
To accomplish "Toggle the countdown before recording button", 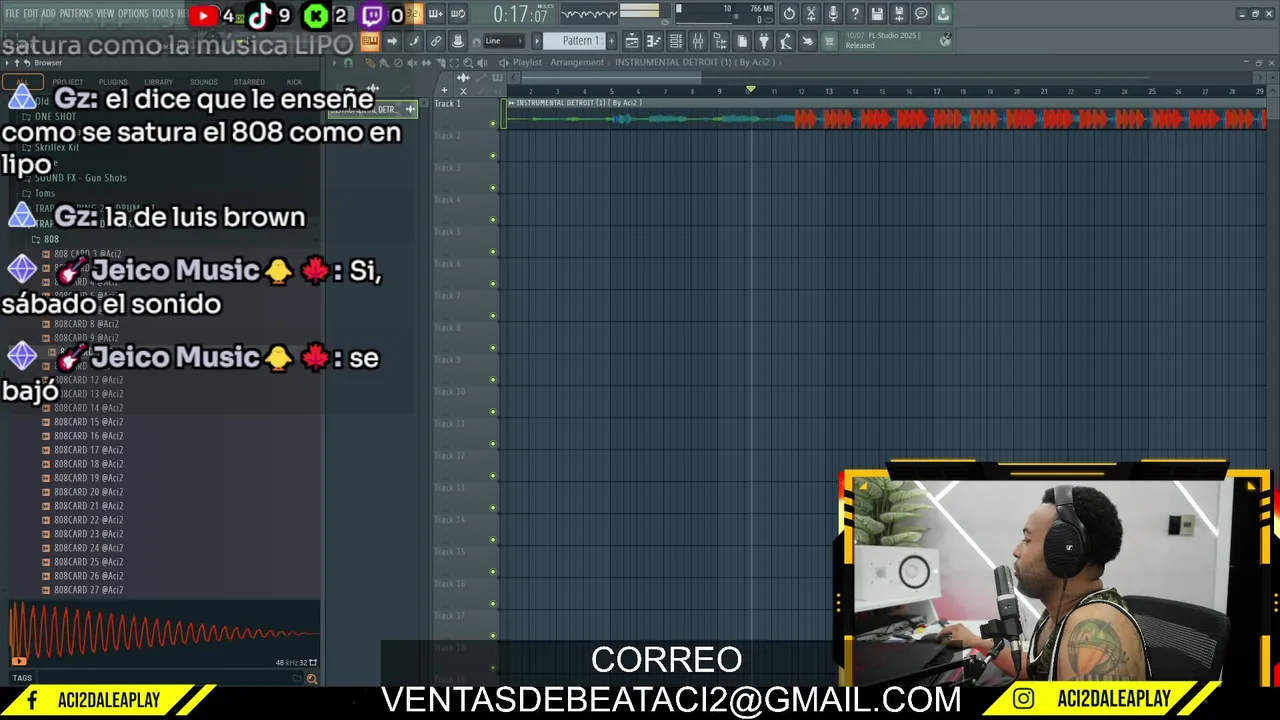I will [415, 14].
